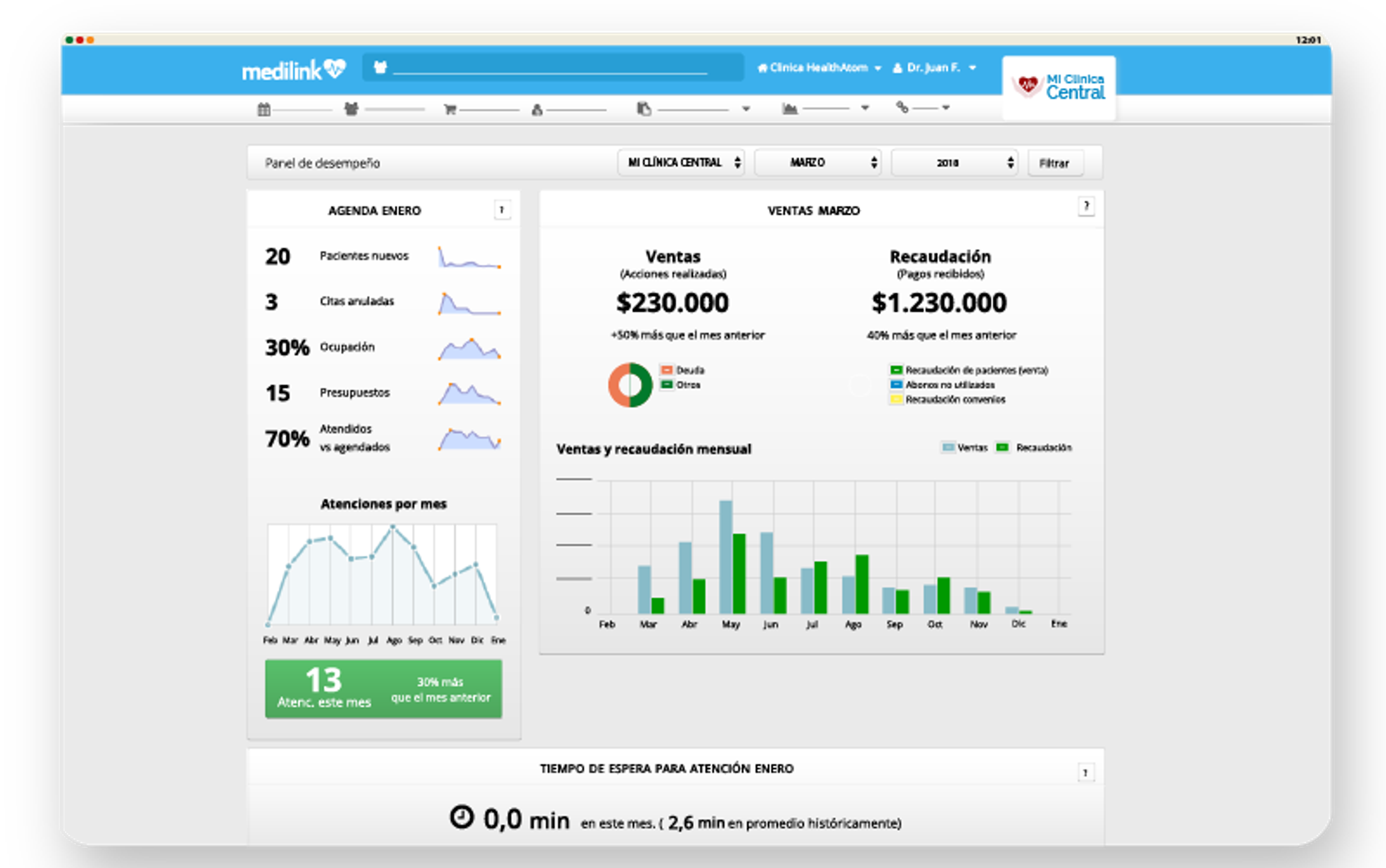
Task: Toggle Otros legend entry
Action: coord(680,385)
